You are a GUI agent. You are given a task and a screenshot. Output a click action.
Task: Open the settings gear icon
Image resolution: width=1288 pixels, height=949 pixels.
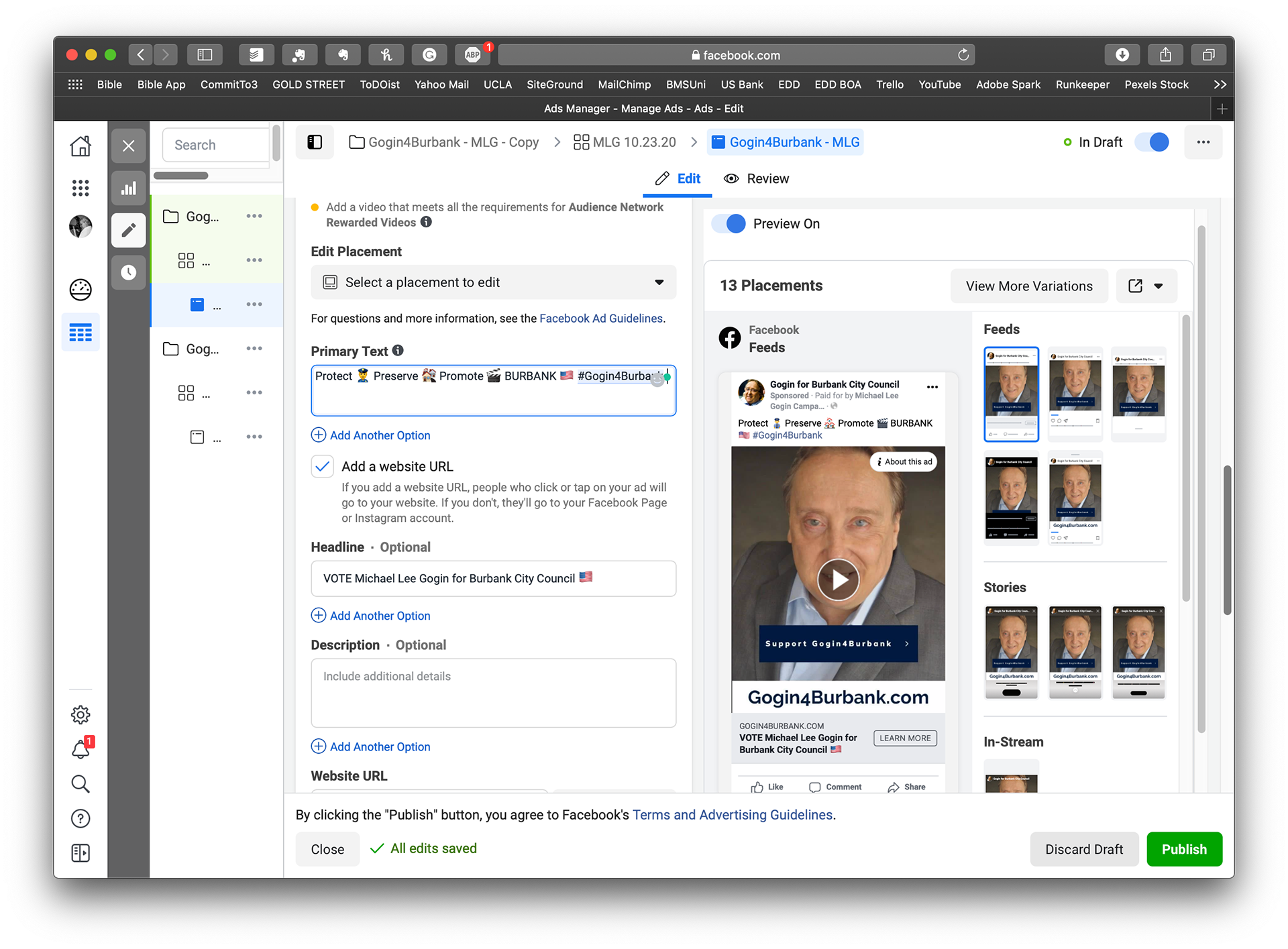80,714
